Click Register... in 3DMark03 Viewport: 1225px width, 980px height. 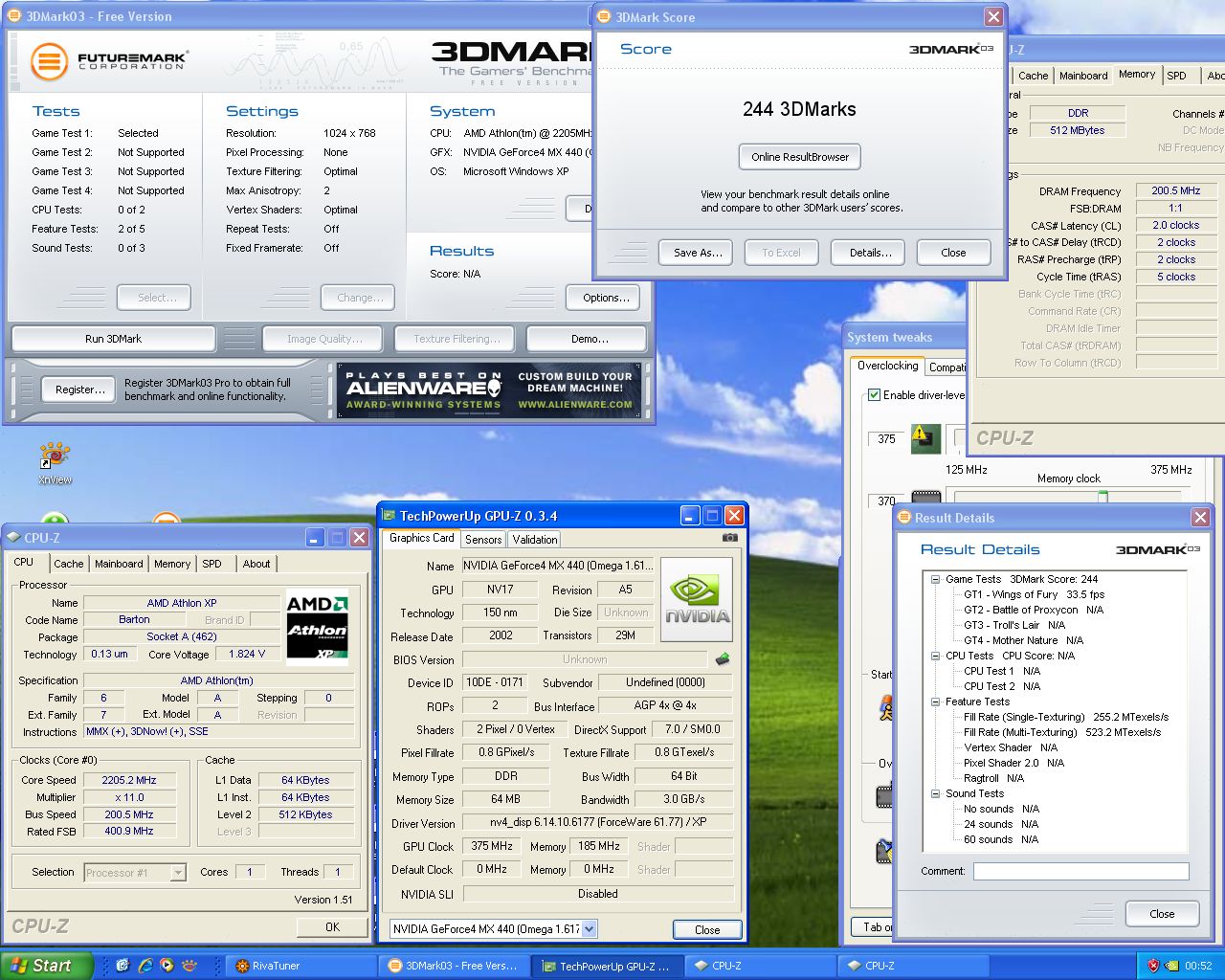[x=79, y=390]
